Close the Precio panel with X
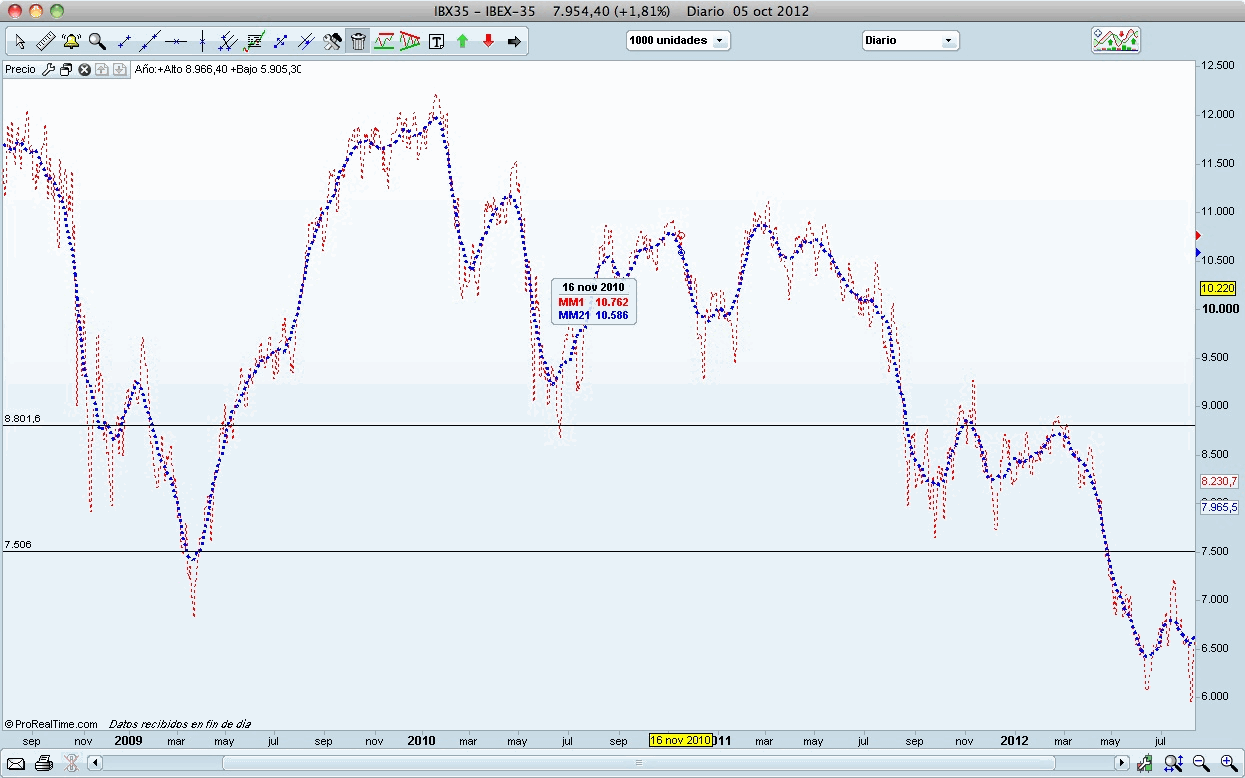The width and height of the screenshot is (1245, 778). click(84, 69)
